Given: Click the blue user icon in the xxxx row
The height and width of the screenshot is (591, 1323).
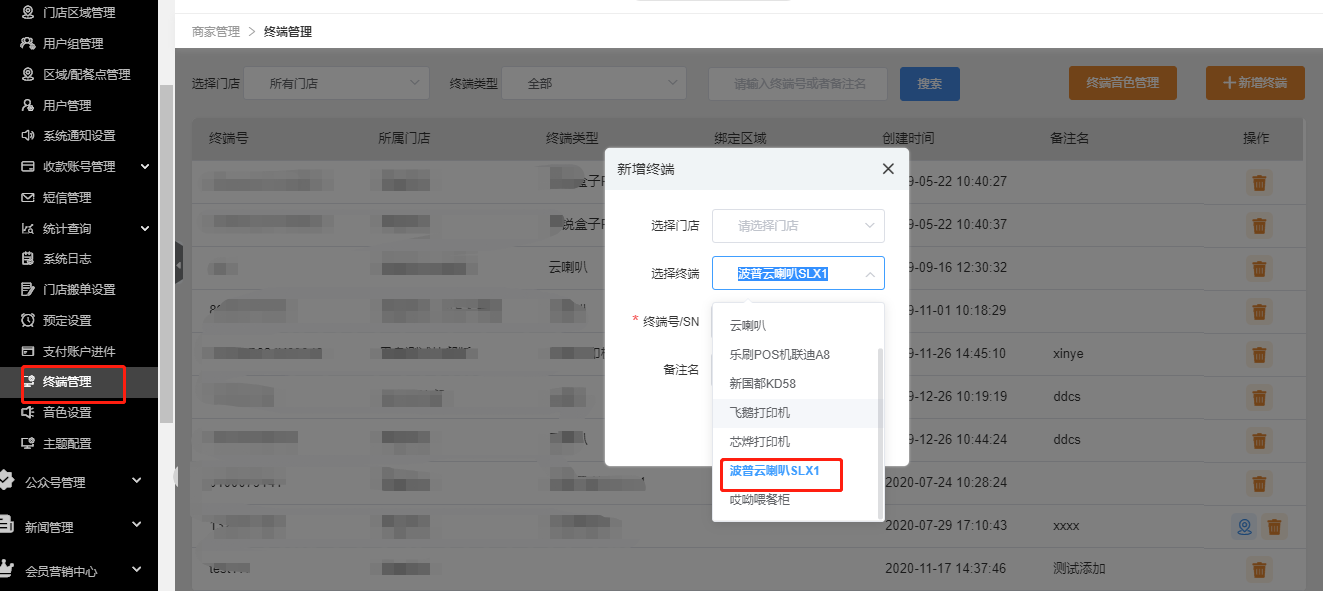Looking at the screenshot, I should 1244,527.
